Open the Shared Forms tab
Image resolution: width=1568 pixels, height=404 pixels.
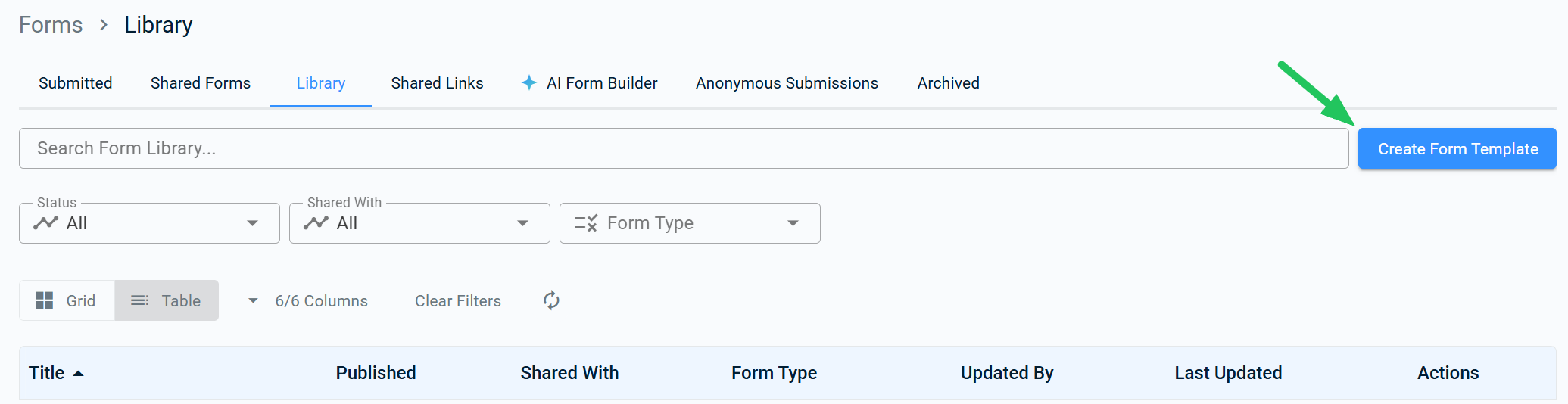pos(201,83)
